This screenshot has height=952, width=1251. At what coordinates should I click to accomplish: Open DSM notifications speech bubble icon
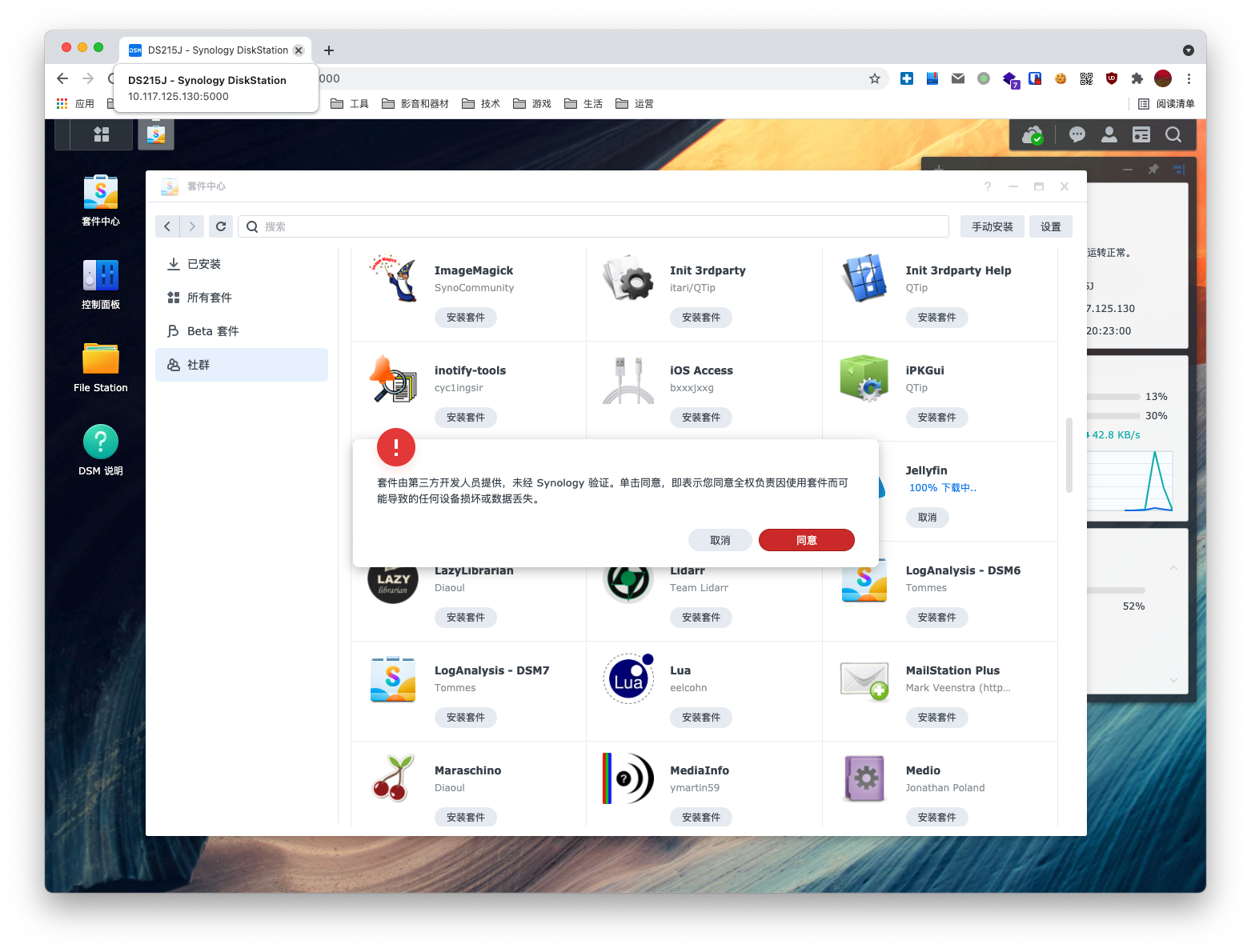pyautogui.click(x=1077, y=135)
